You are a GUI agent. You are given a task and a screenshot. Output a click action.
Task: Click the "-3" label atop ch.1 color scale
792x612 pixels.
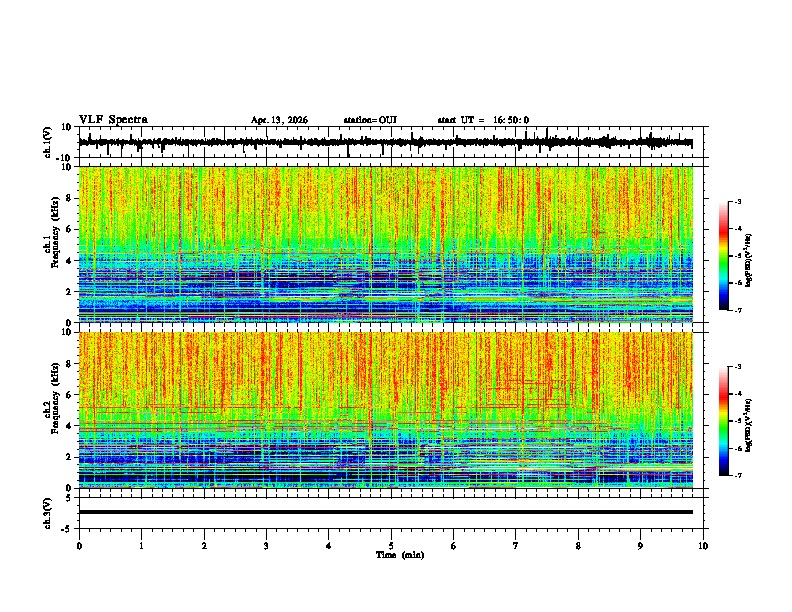click(x=738, y=201)
